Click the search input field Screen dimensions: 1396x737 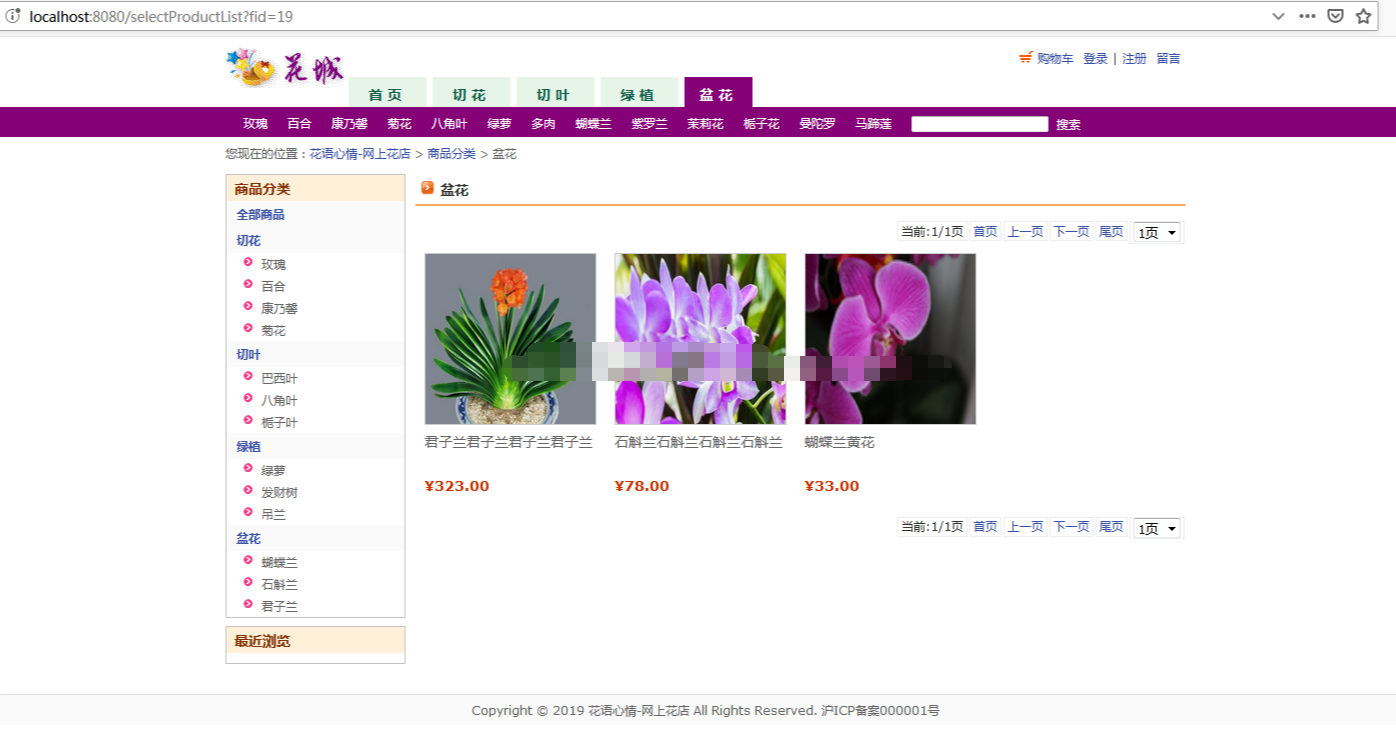point(979,124)
